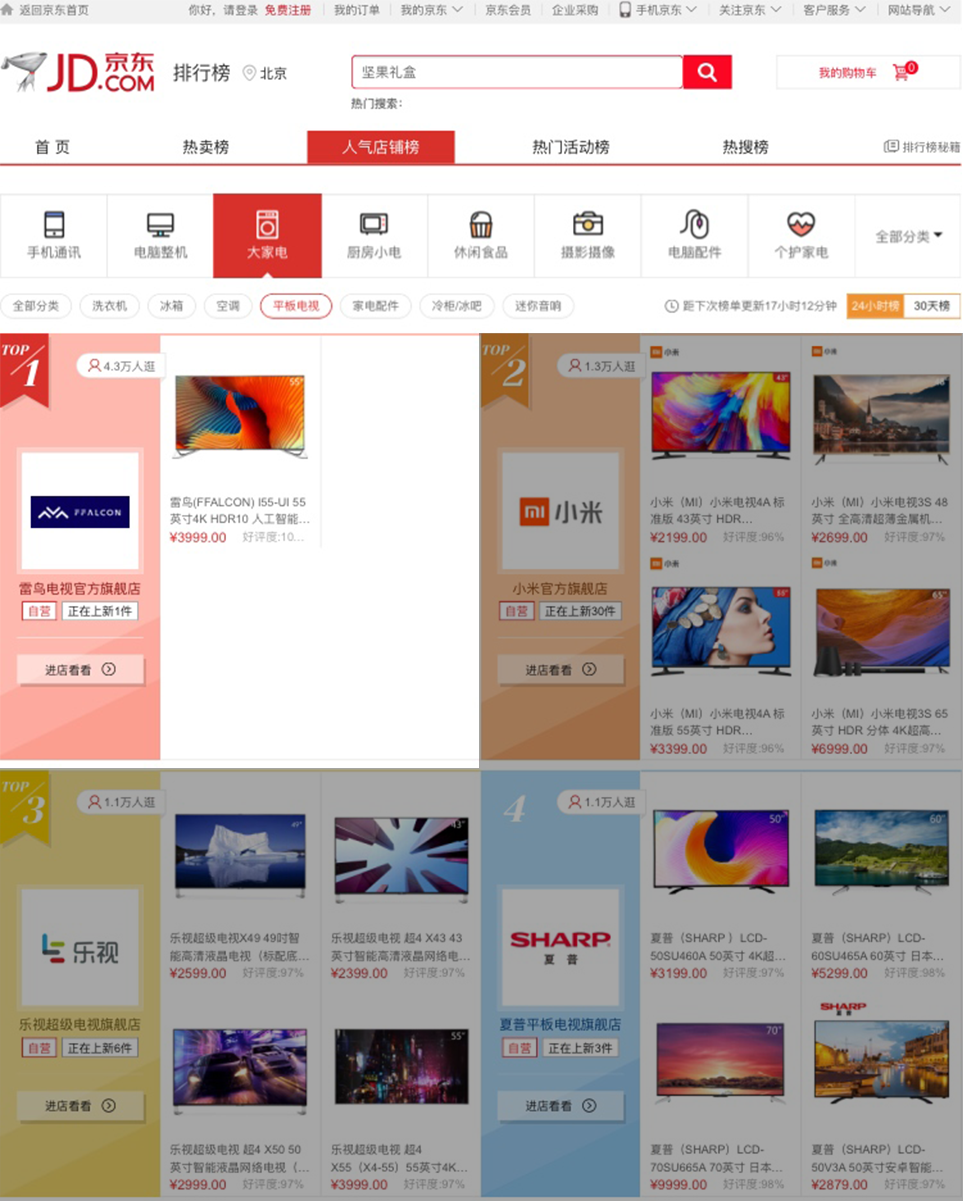Open the 摄影摄像 camera category icon
The image size is (963, 1201).
click(588, 224)
